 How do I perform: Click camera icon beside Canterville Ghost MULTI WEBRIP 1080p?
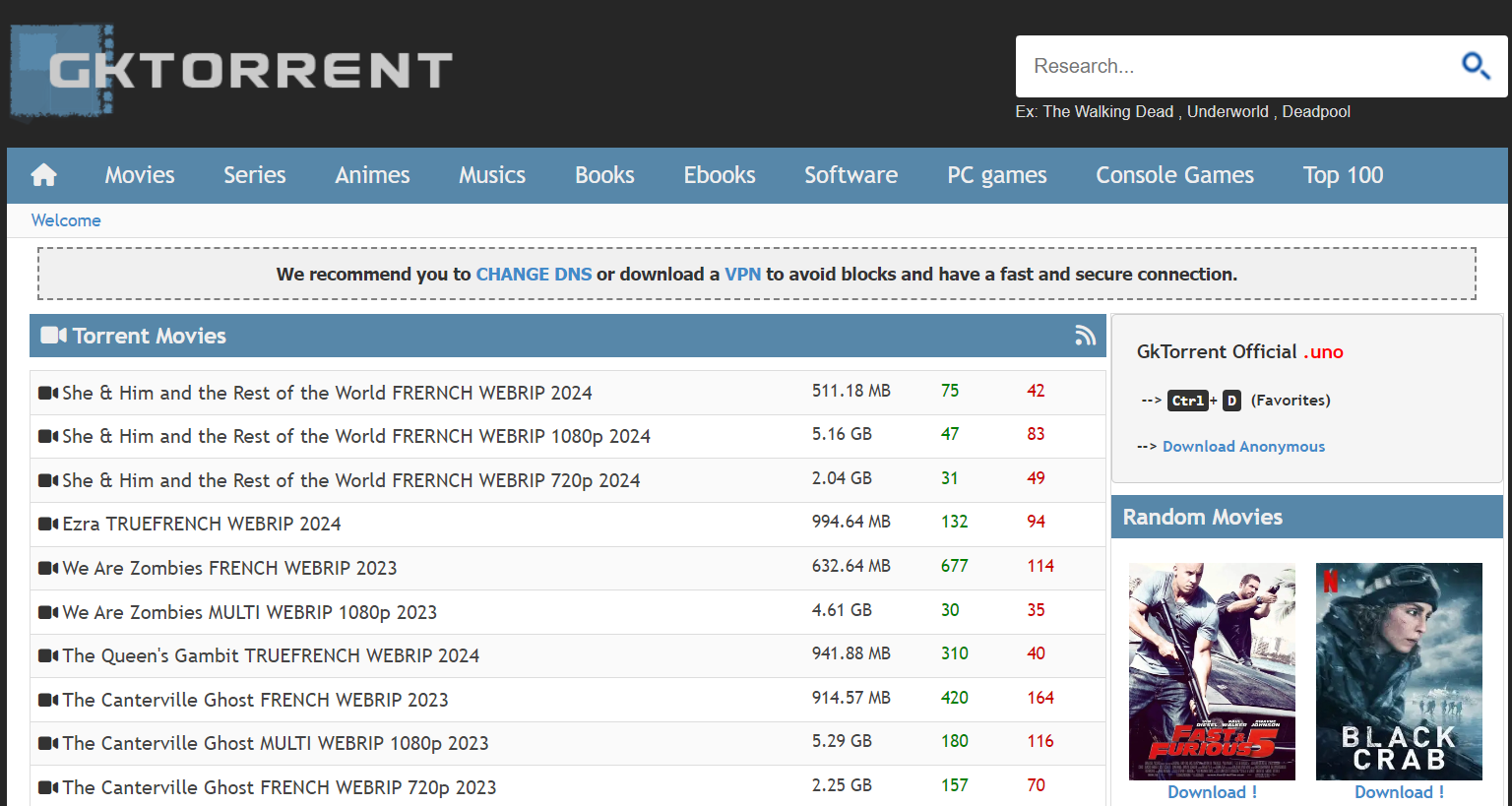[48, 743]
